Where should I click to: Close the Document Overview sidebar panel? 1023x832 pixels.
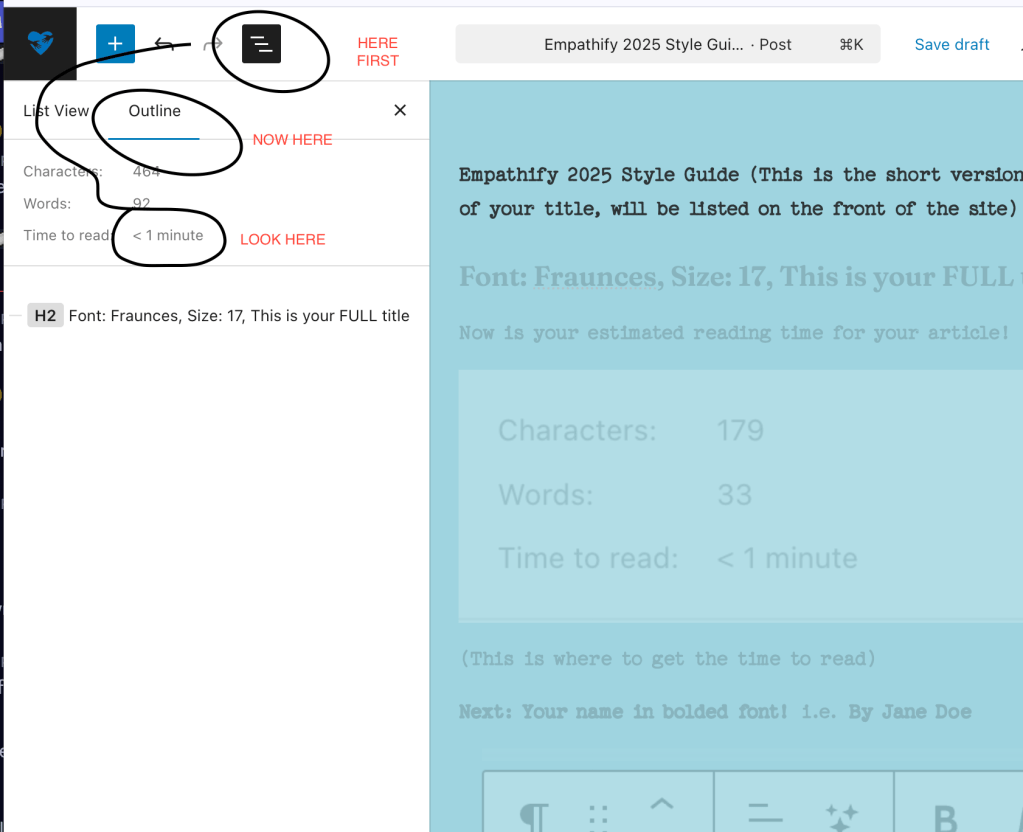click(x=400, y=110)
